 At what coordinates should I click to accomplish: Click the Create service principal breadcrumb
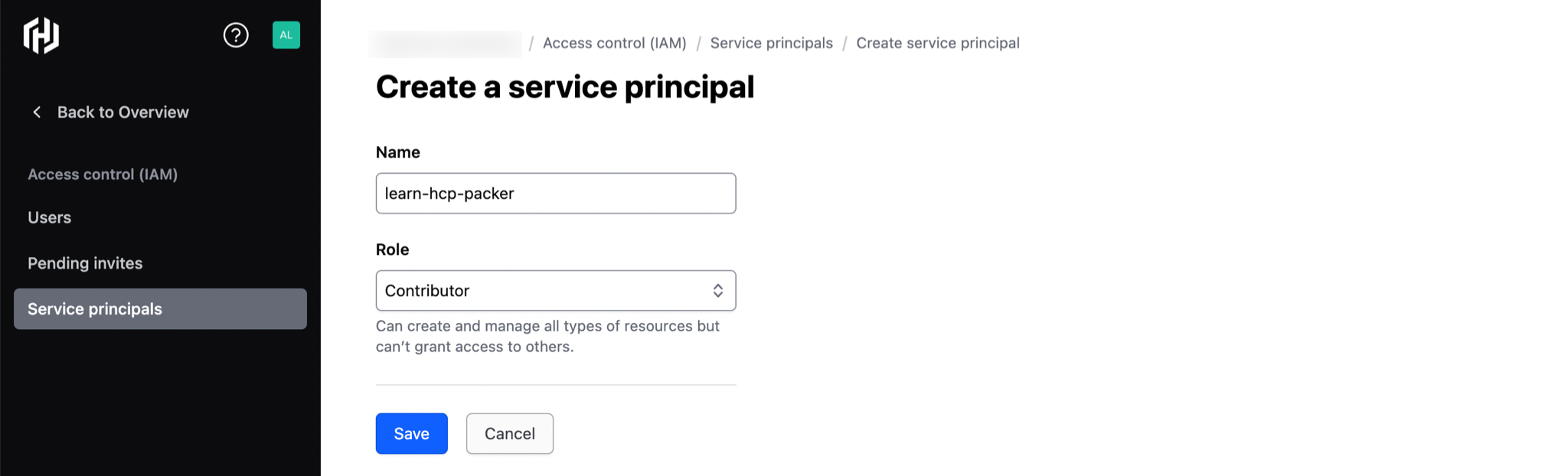[938, 43]
